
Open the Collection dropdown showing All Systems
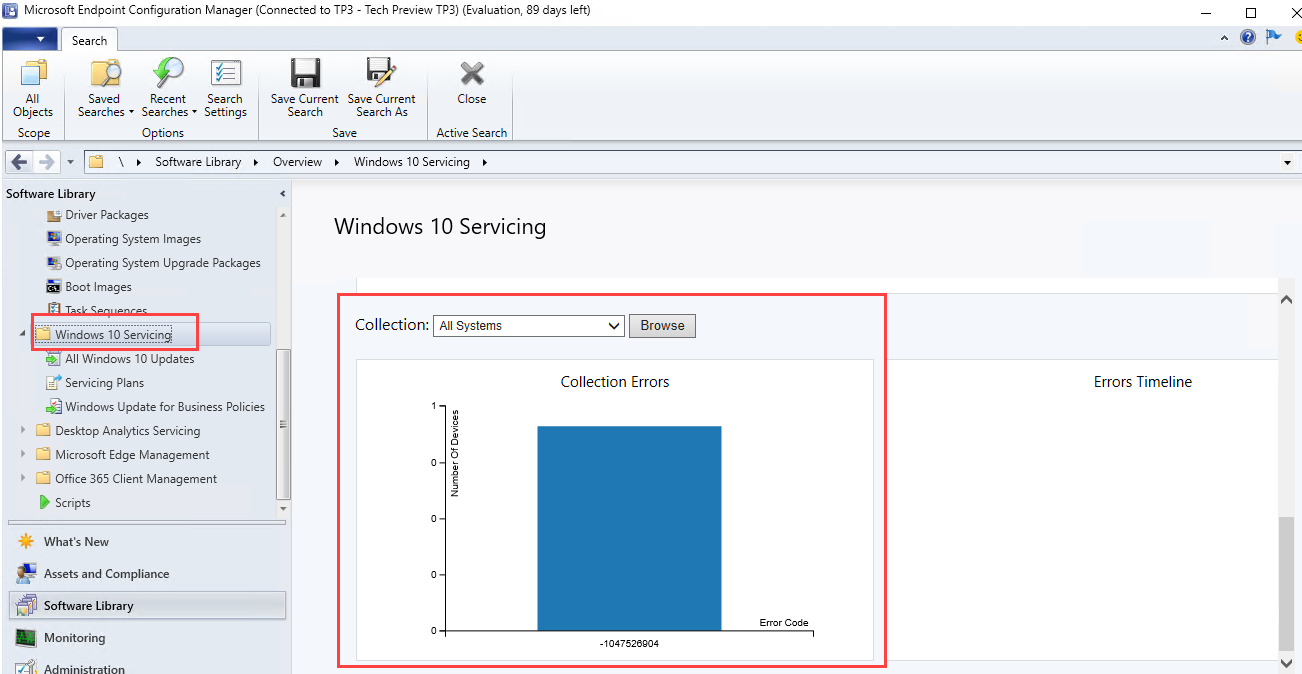(529, 326)
